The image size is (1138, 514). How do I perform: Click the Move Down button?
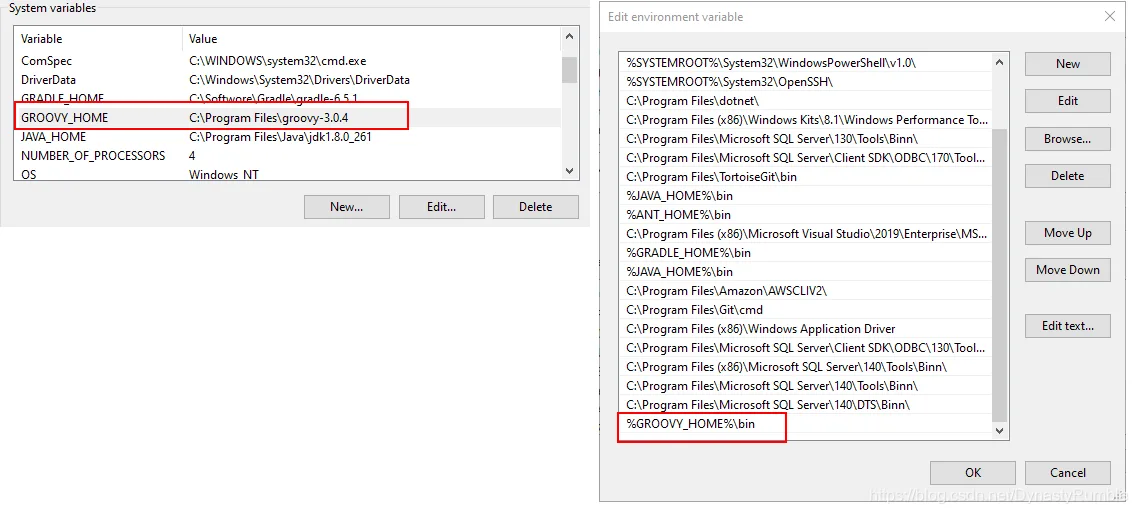coord(1068,270)
